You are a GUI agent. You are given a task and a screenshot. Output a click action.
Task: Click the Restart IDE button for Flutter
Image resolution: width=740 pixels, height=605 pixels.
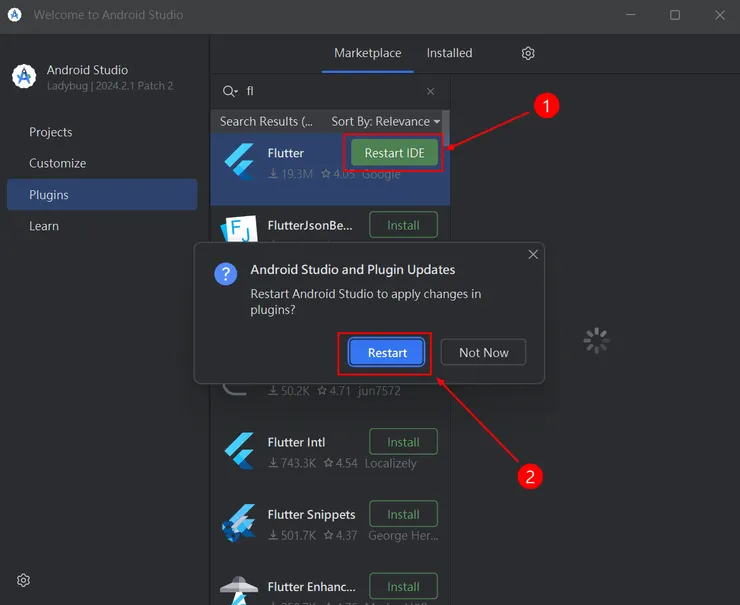(x=395, y=153)
